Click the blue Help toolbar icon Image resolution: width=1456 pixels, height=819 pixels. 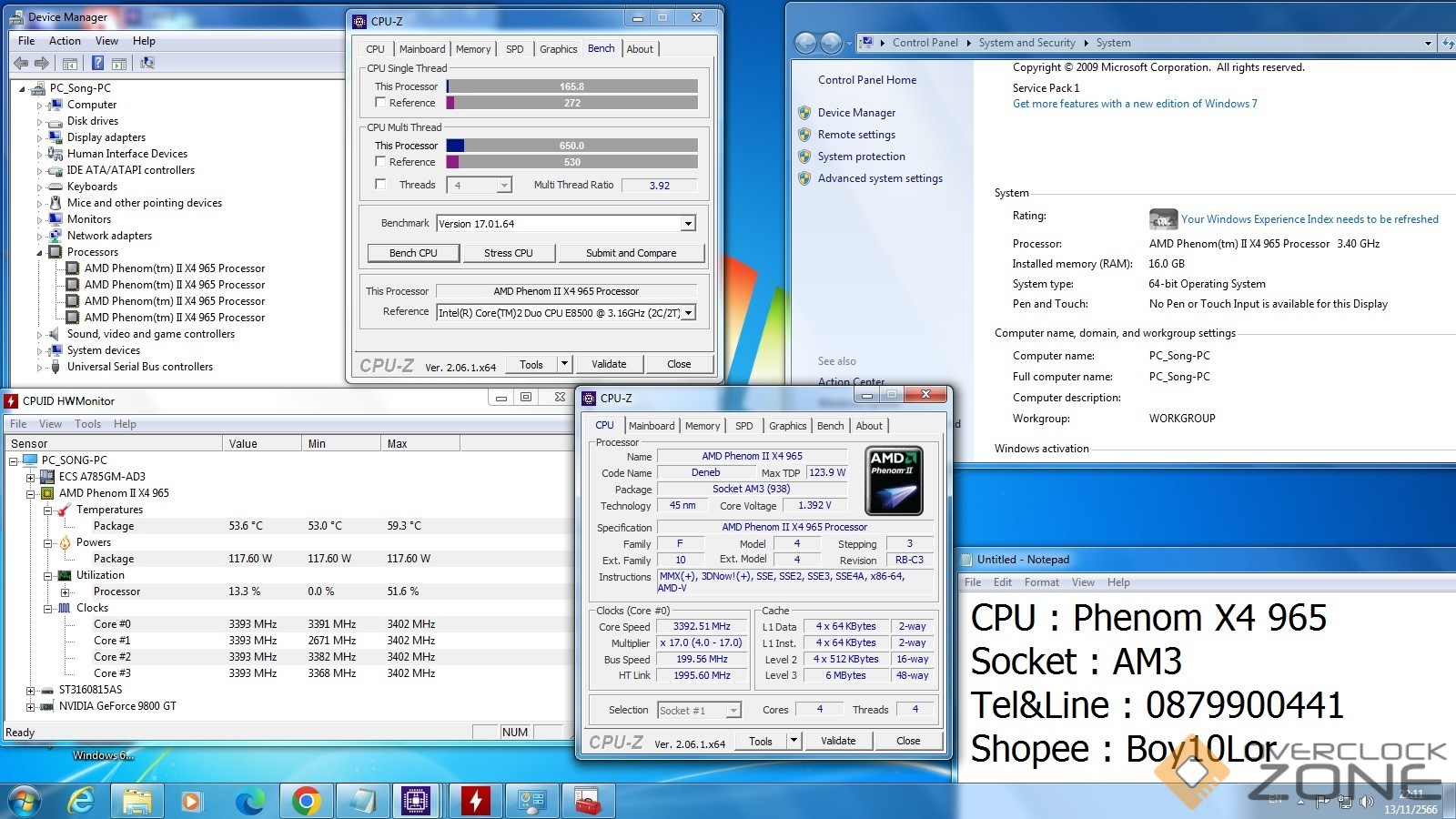point(97,63)
